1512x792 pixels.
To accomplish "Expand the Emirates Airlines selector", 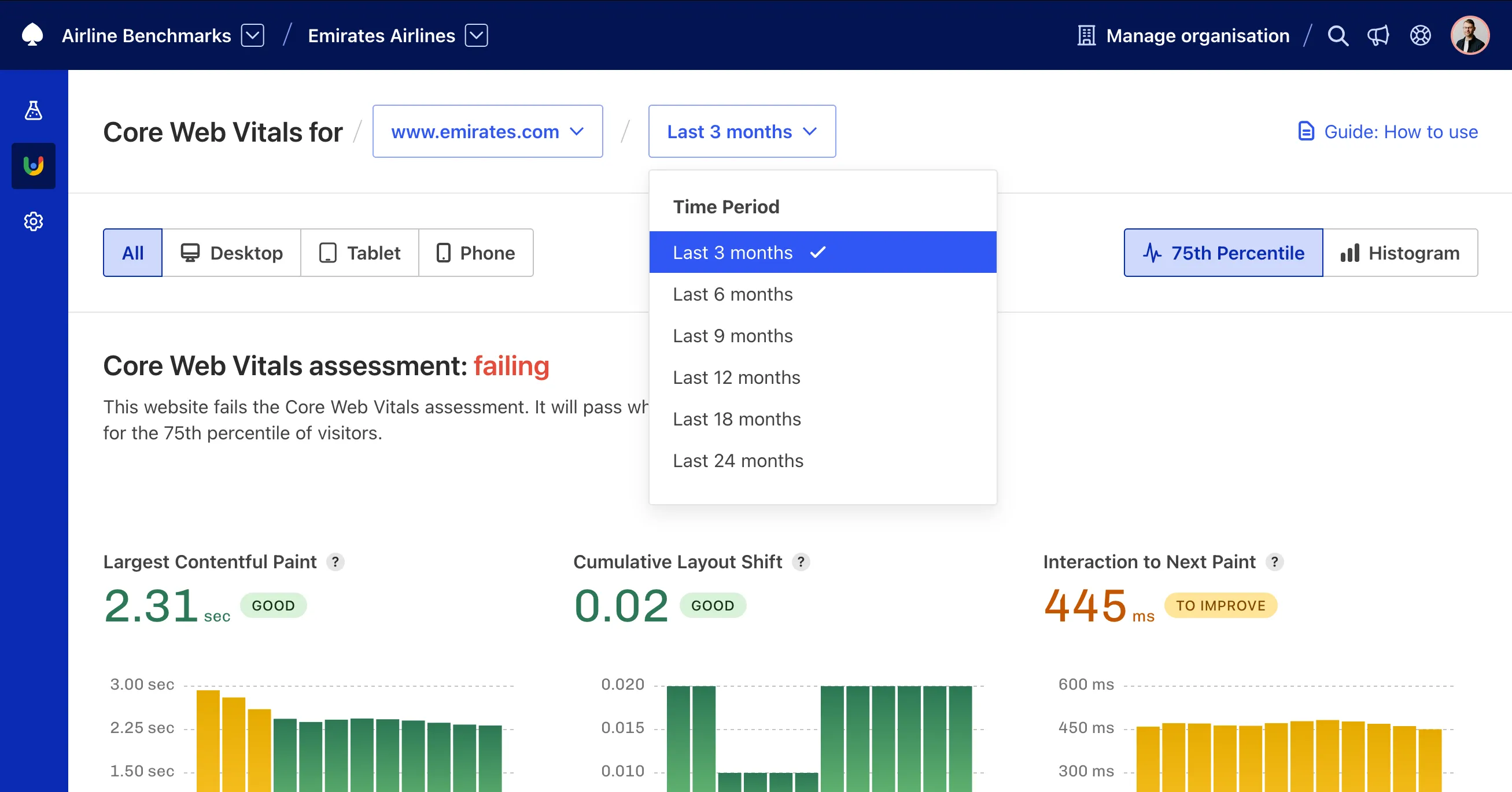I will pos(477,35).
